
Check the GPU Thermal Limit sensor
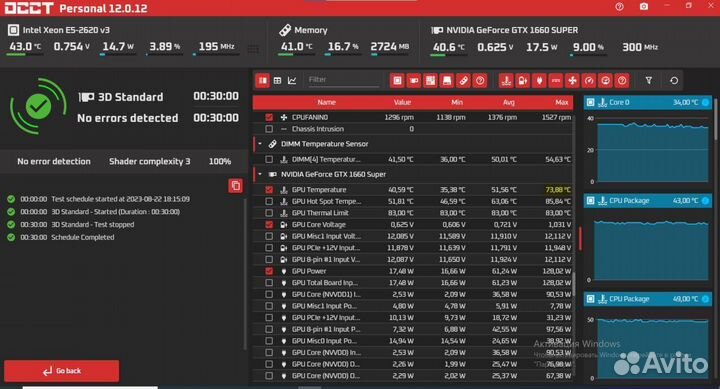pos(269,213)
